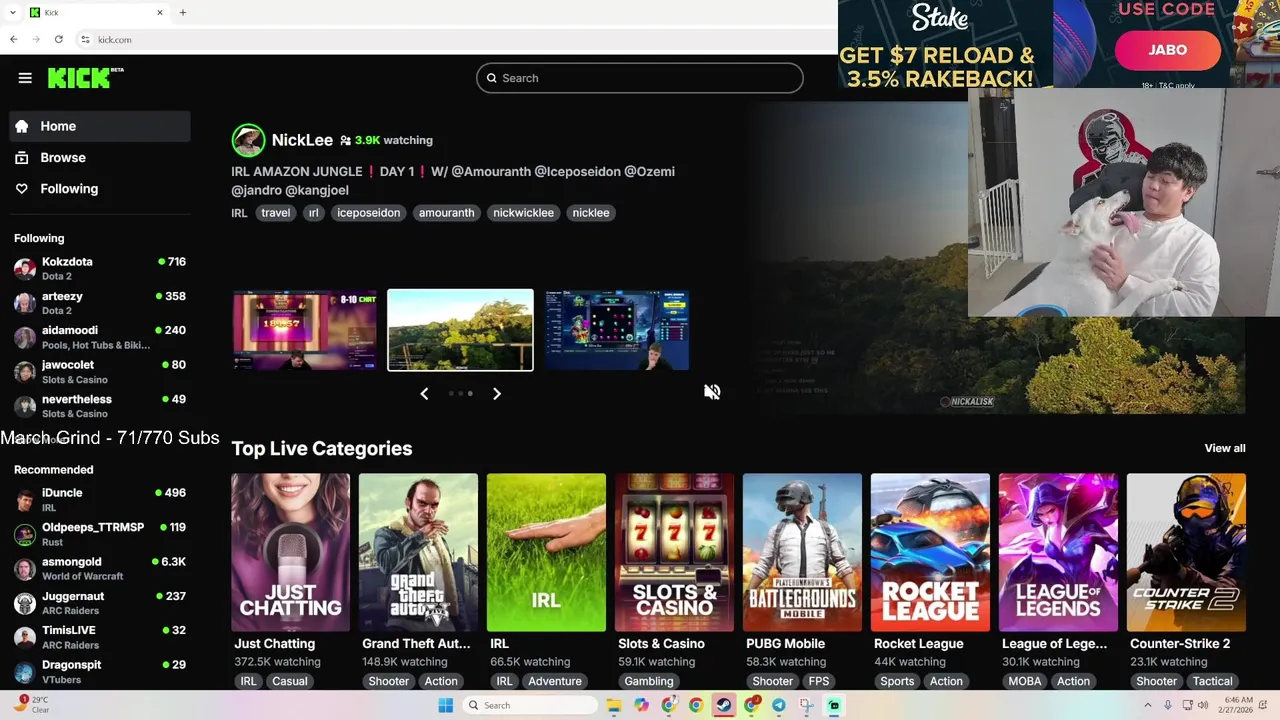
Task: Open Oldpeeps_TTRMSP recommended channel
Action: point(100,534)
